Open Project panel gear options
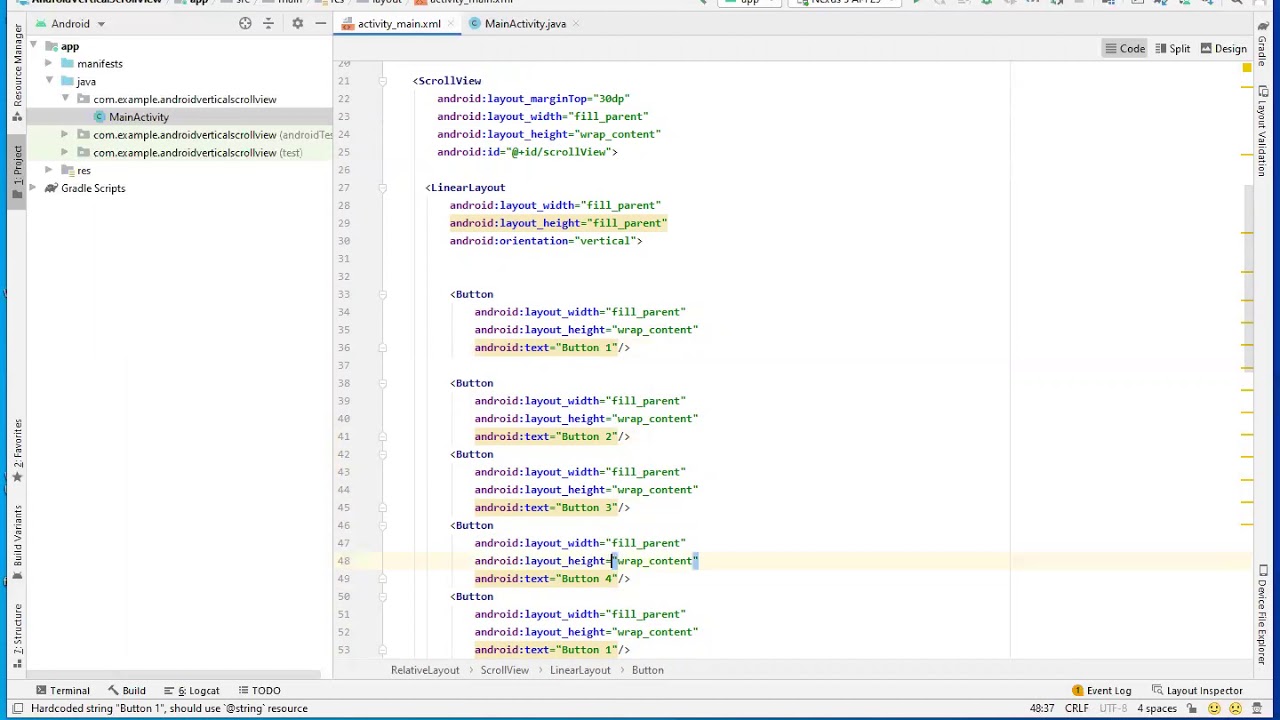The width and height of the screenshot is (1280, 720). 297,23
